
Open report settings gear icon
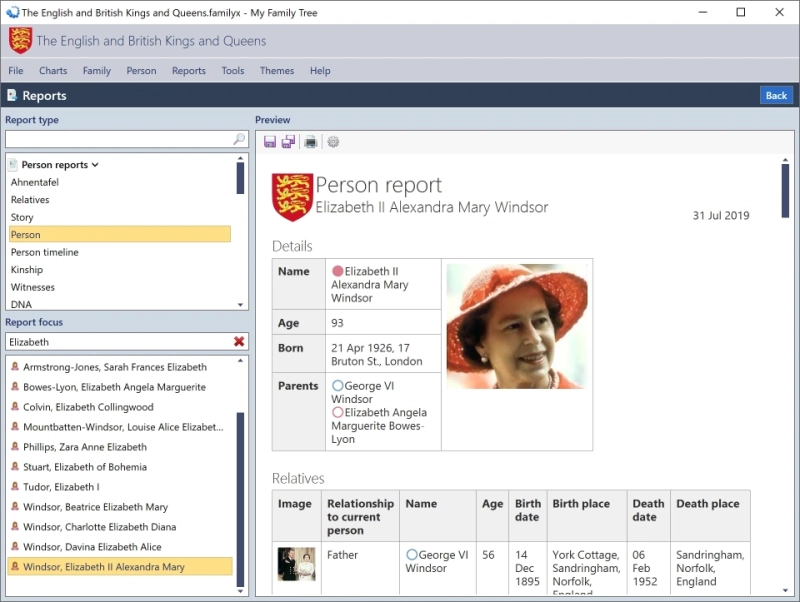(333, 142)
